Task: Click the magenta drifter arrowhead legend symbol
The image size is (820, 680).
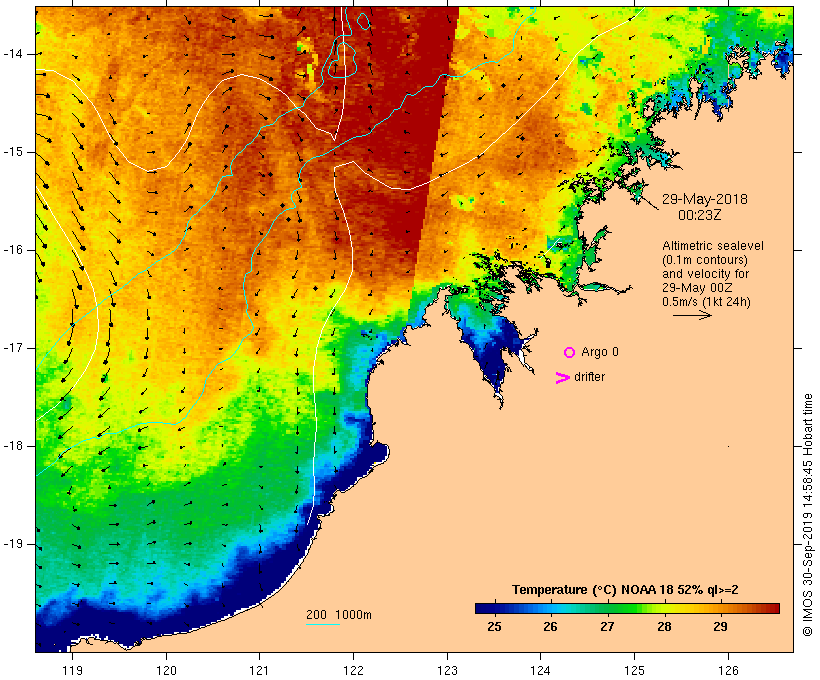Action: pyautogui.click(x=563, y=378)
